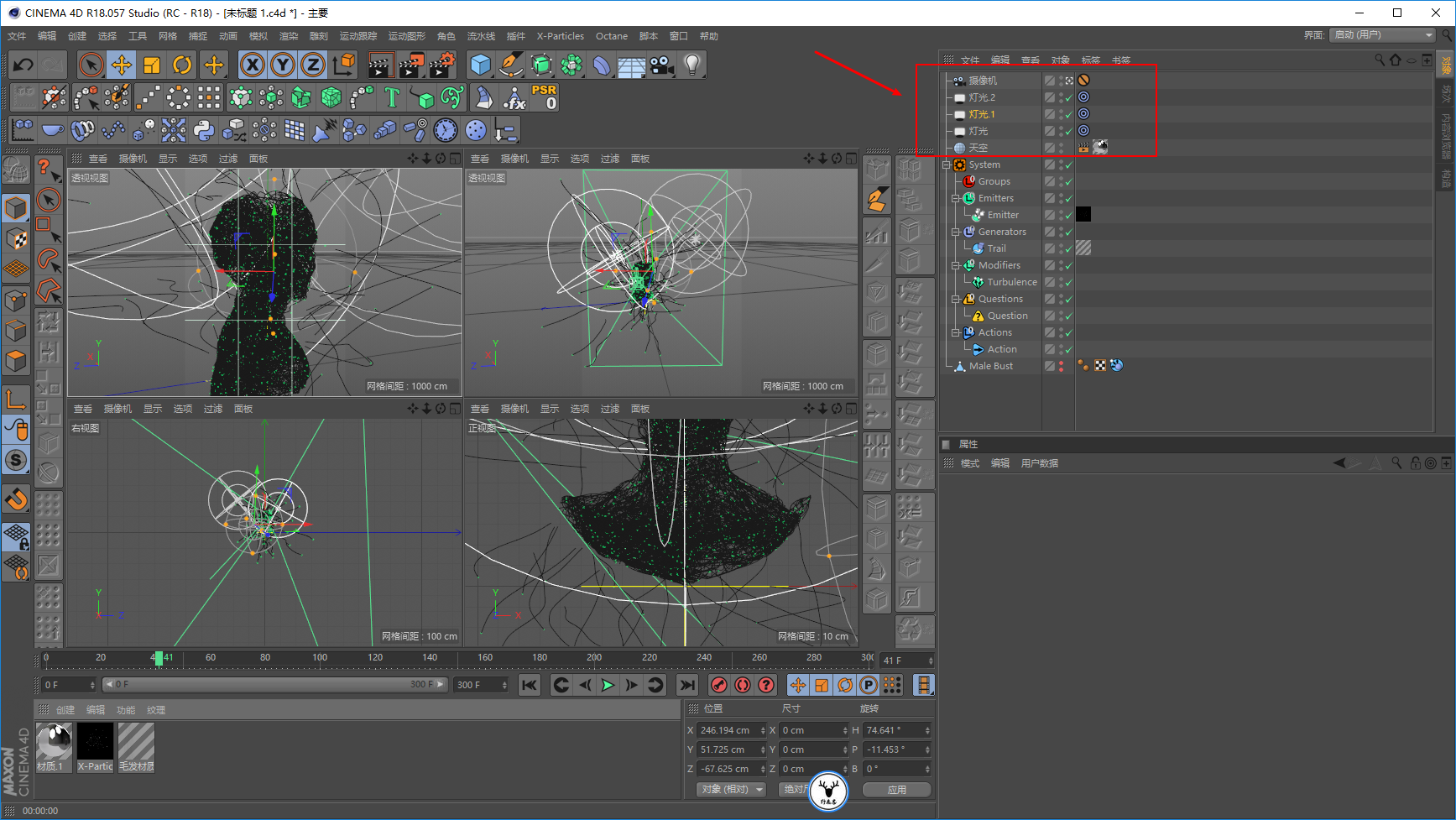Toggle the enable checkmark for Turbulence
This screenshot has width=1456, height=820.
pyautogui.click(x=1069, y=282)
